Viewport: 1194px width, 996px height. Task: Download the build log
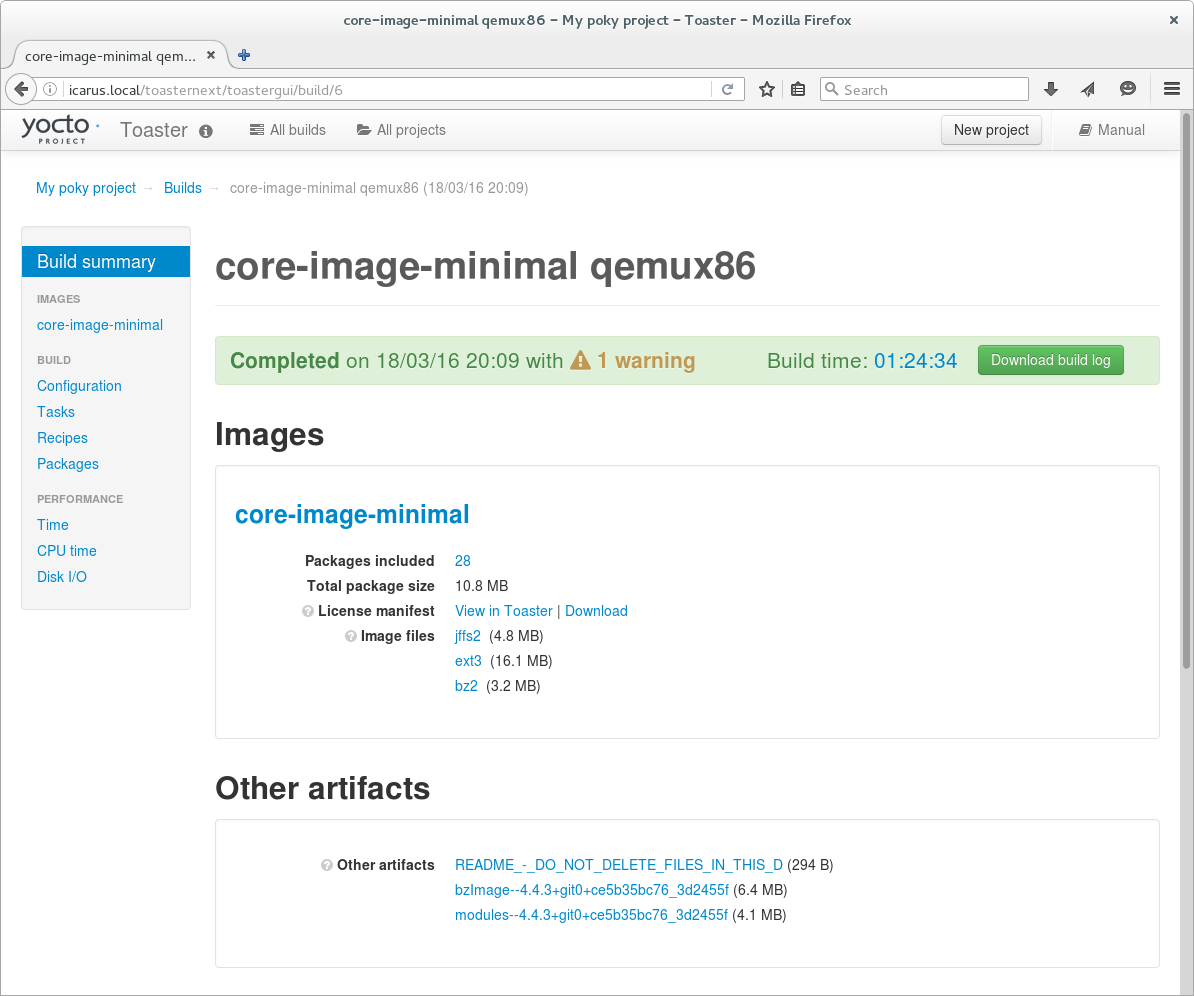[1050, 360]
